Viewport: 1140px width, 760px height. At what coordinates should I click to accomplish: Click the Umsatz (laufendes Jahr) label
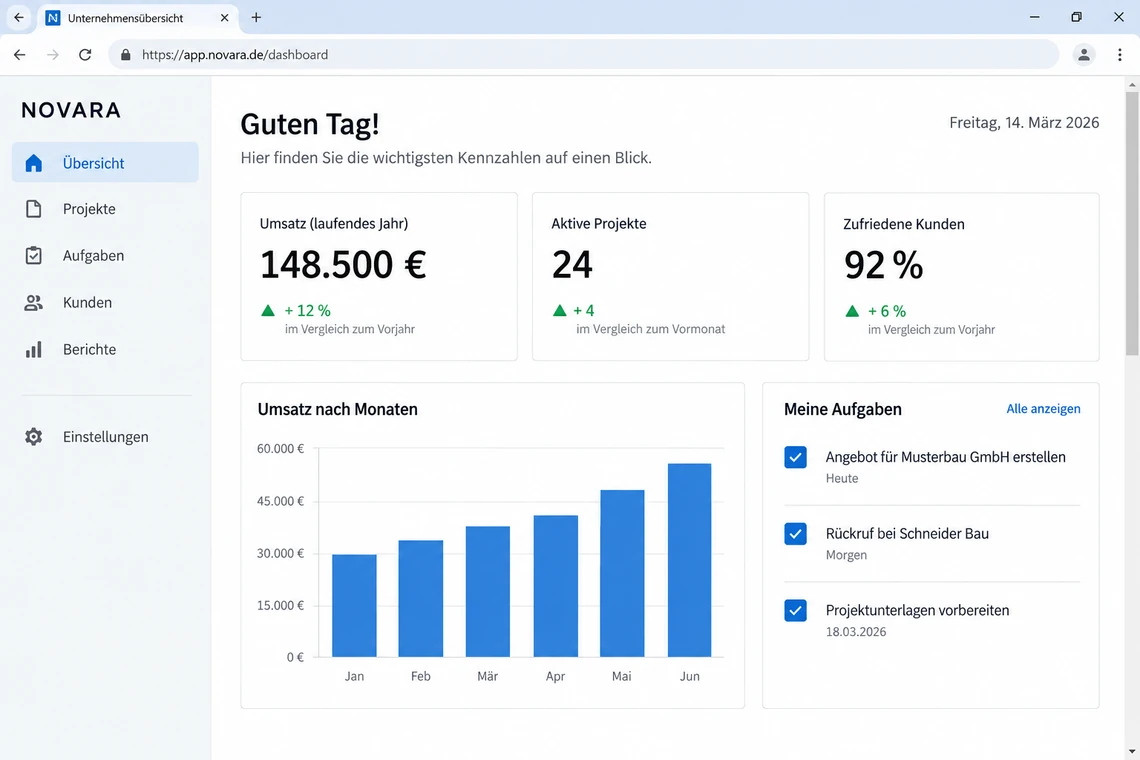pos(334,224)
